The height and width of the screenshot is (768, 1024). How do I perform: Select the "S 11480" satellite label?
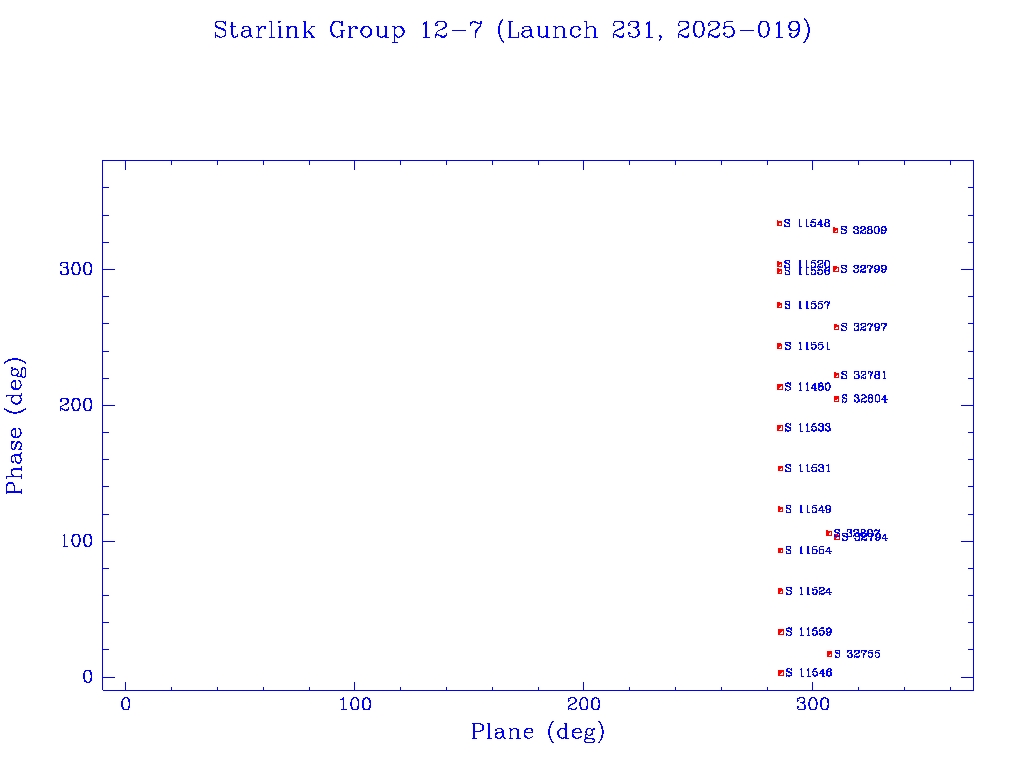(808, 387)
